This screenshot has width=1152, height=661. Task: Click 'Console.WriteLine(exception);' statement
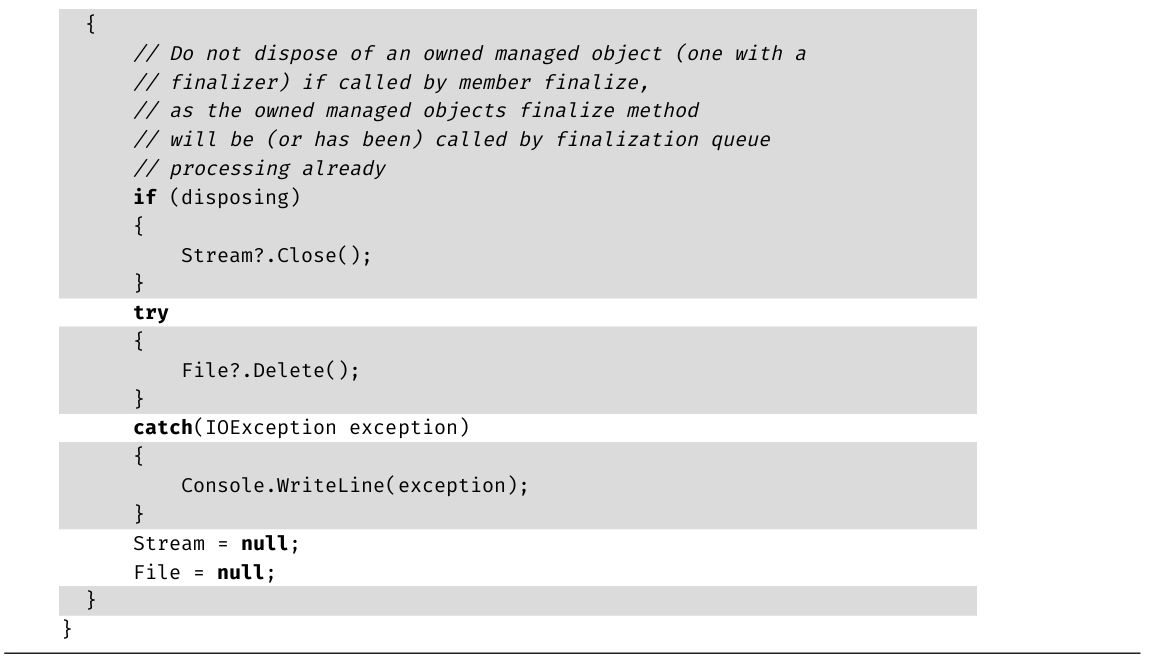354,486
